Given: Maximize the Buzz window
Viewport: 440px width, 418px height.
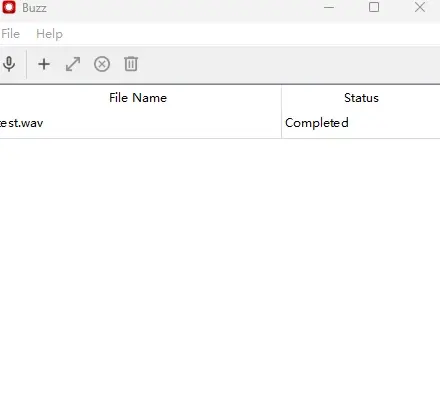Looking at the screenshot, I should tap(374, 7).
